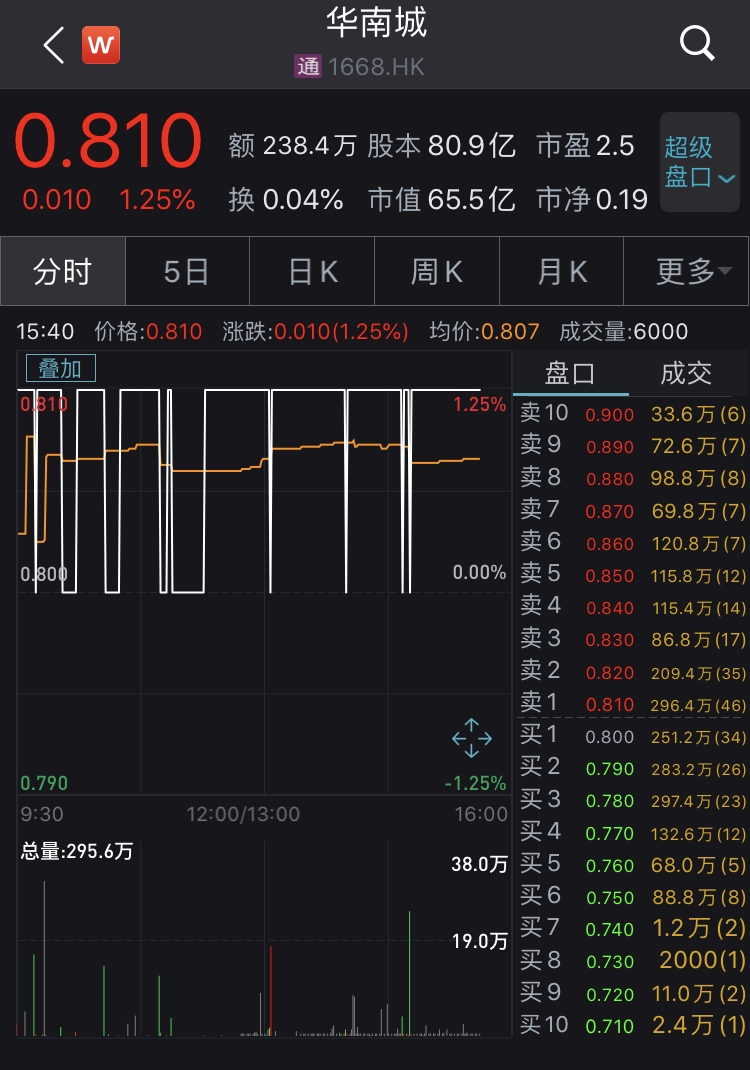Tap the large 0.810 current price
The width and height of the screenshot is (750, 1070).
108,141
